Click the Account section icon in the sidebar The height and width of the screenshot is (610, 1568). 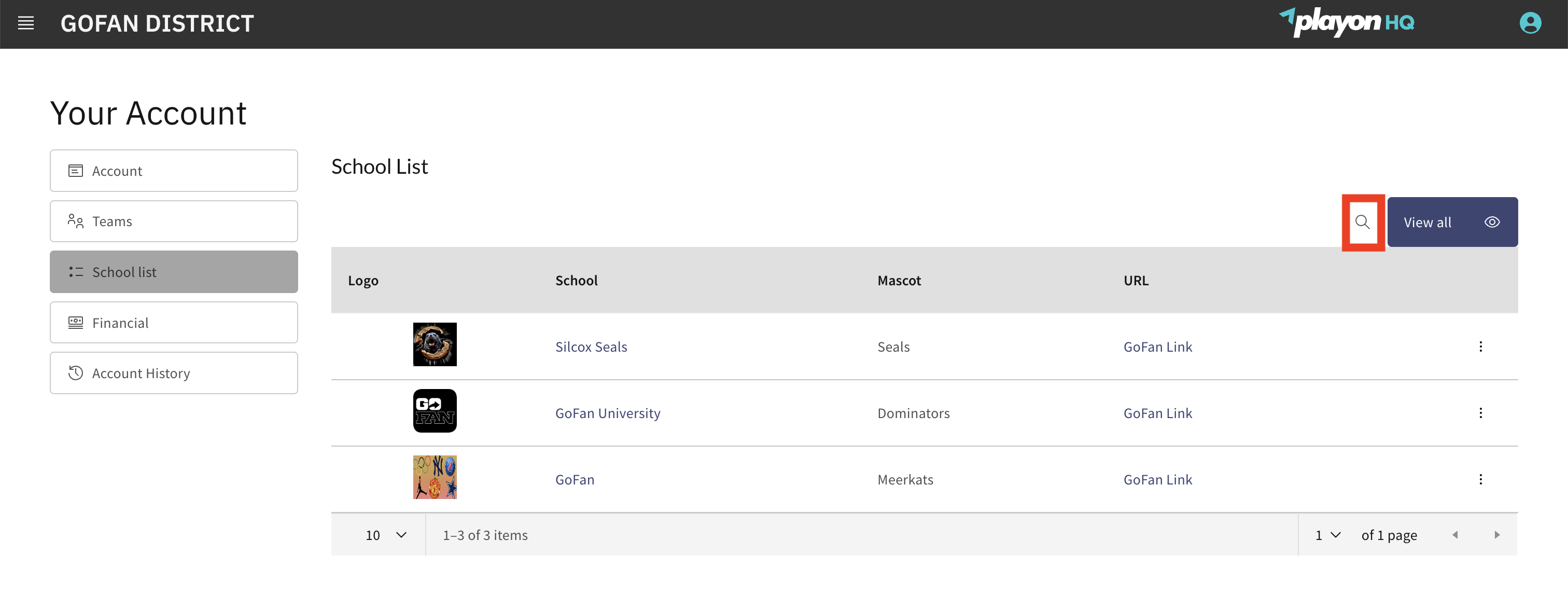76,171
